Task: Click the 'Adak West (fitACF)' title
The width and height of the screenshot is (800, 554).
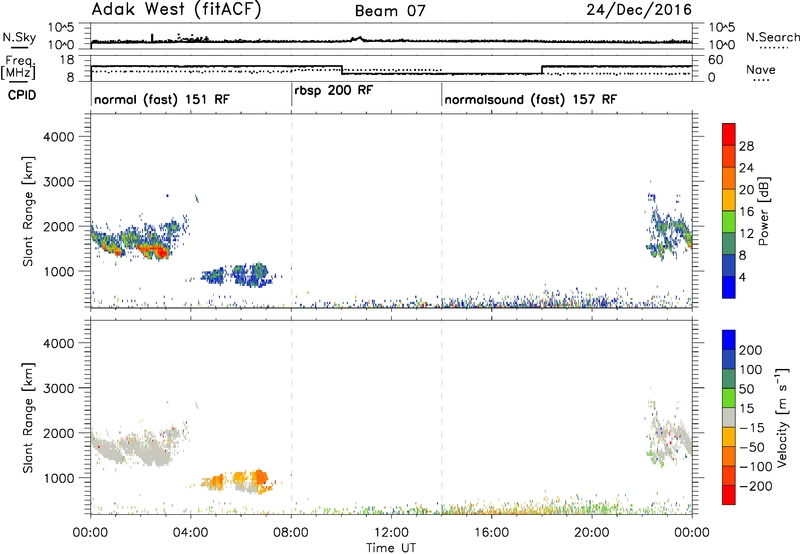Action: pos(176,10)
